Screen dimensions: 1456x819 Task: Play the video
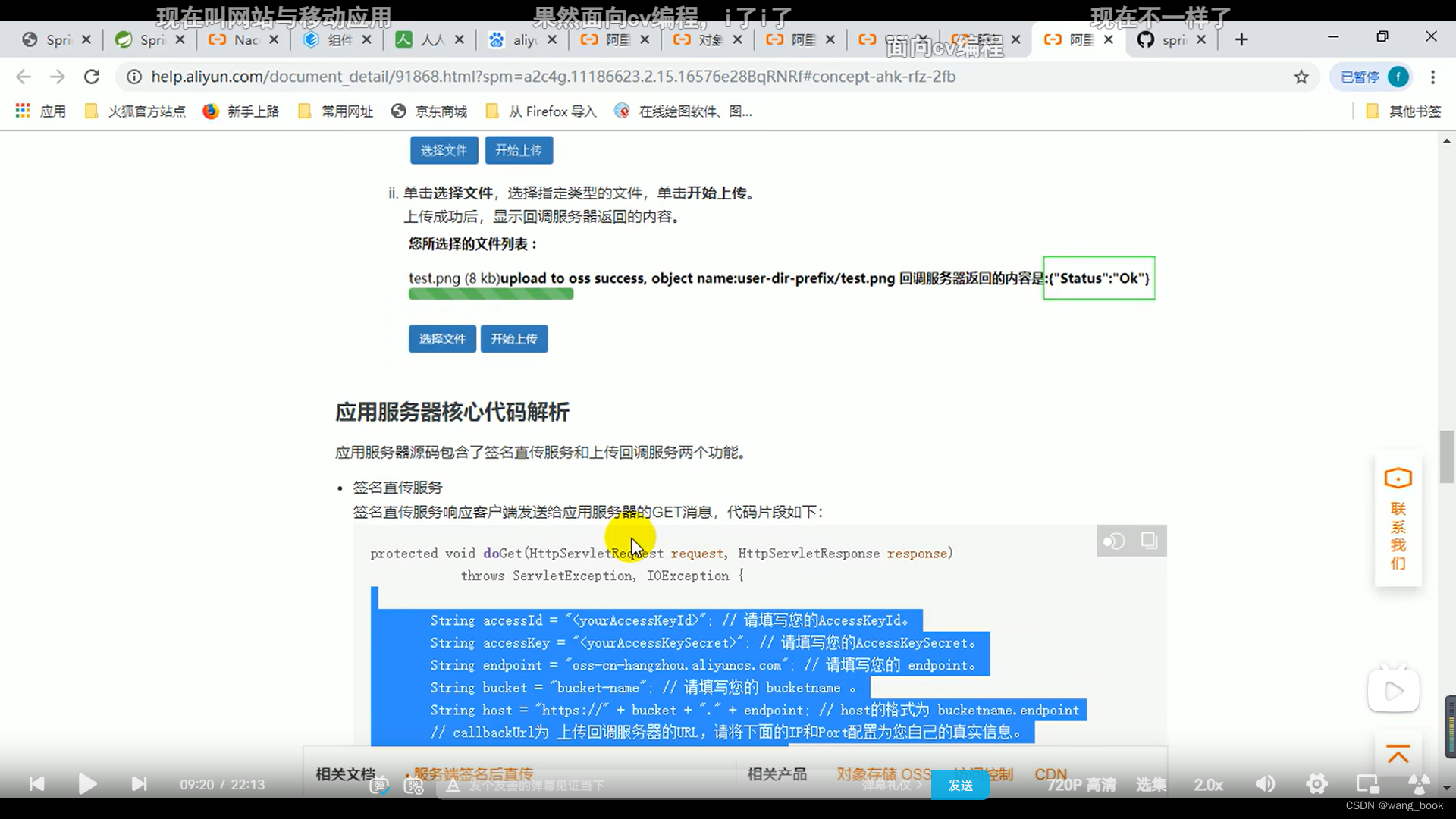point(87,784)
